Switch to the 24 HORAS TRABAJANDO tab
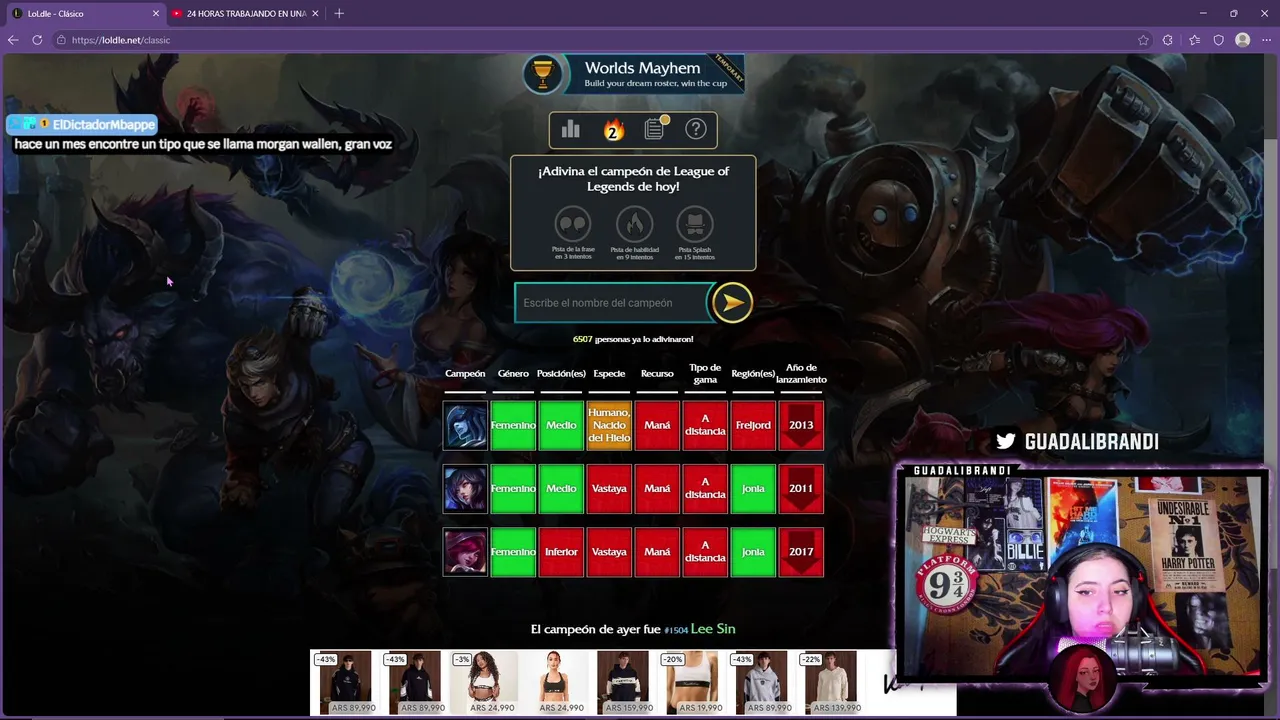The image size is (1280, 720). pos(247,14)
